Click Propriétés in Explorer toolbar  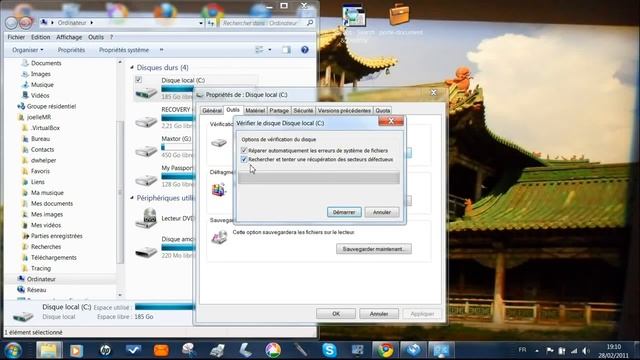click(x=71, y=50)
